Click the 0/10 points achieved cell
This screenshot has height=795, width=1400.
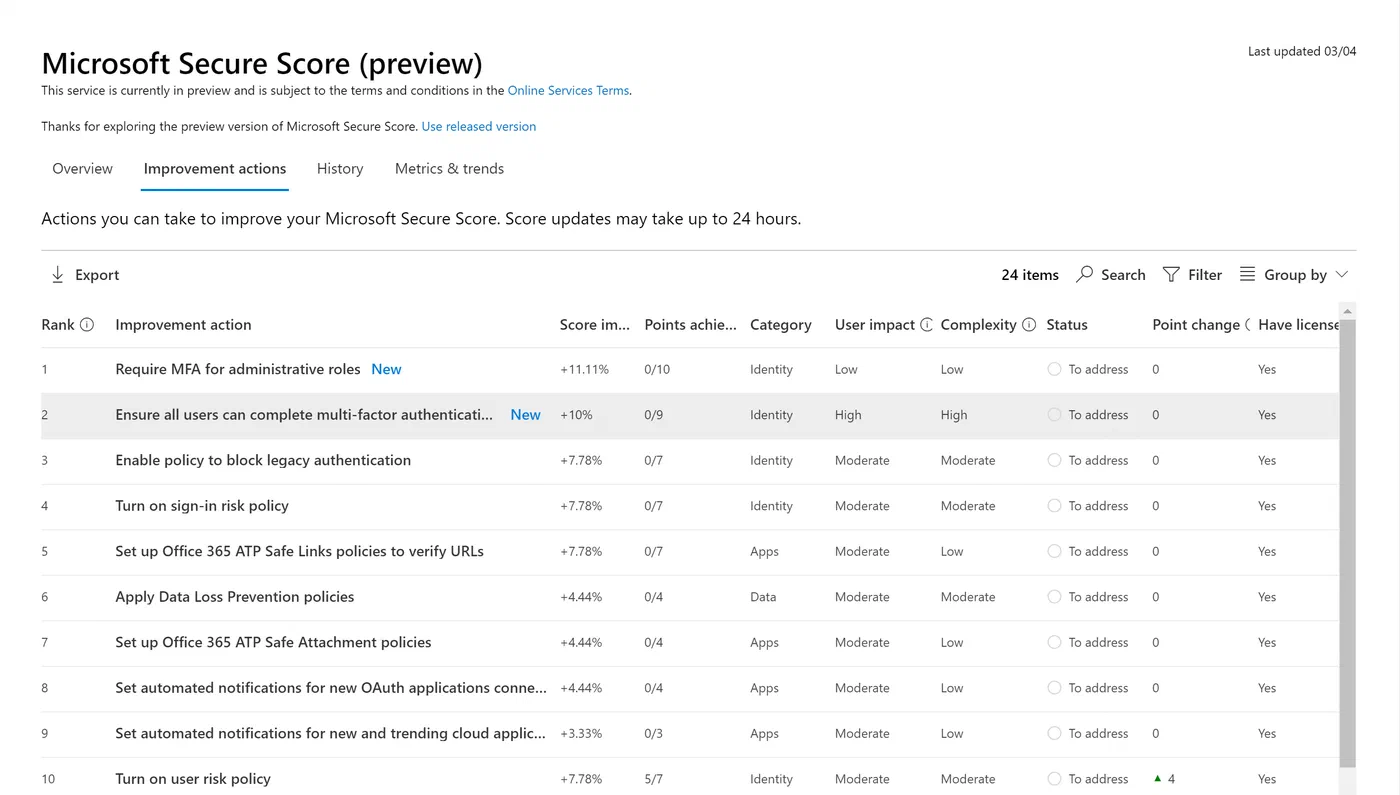click(657, 369)
